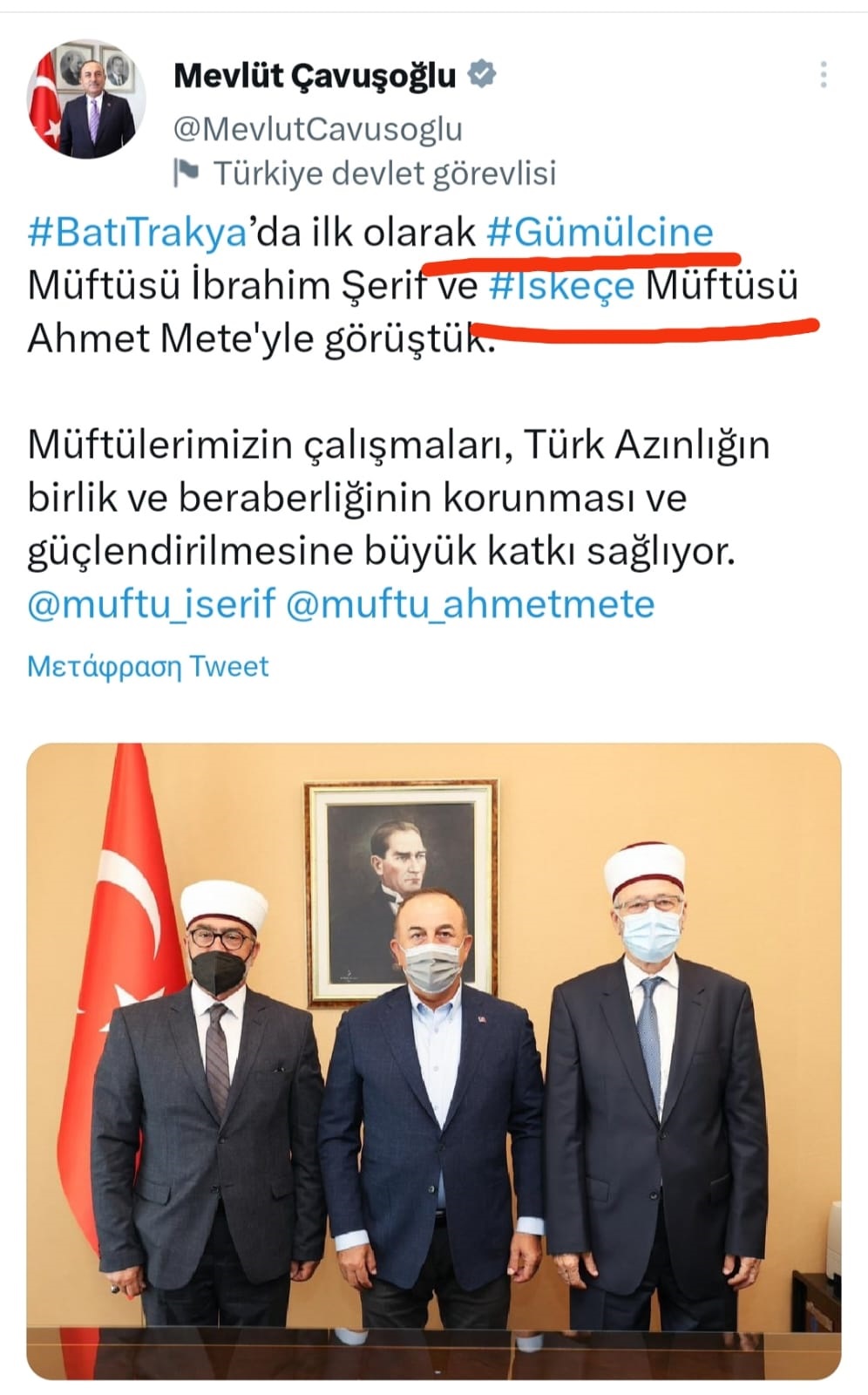Open the #Gümülcine hashtag

600,232
